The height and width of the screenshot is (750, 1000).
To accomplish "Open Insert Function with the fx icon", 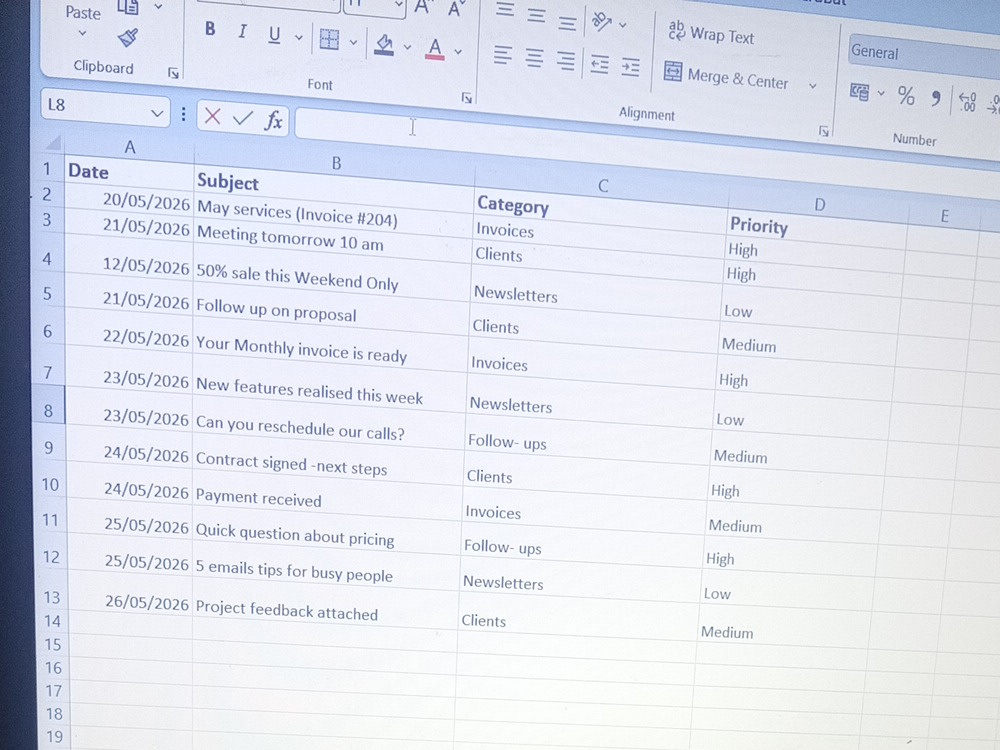I will point(274,120).
